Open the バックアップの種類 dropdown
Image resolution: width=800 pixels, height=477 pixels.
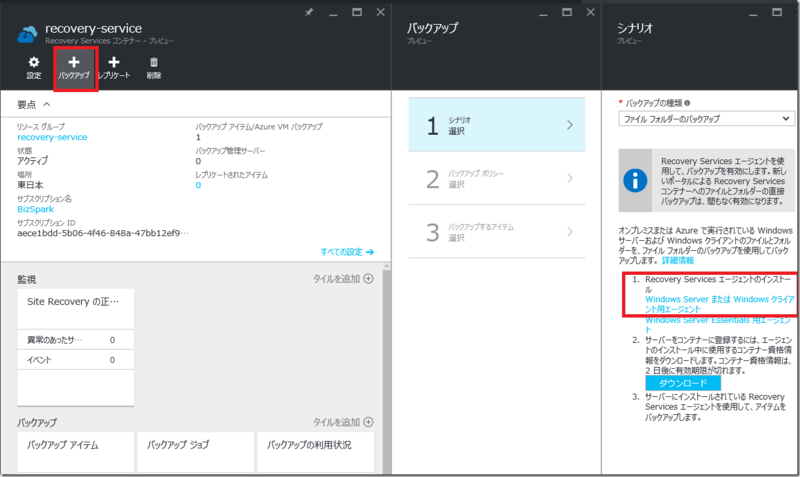(x=706, y=119)
